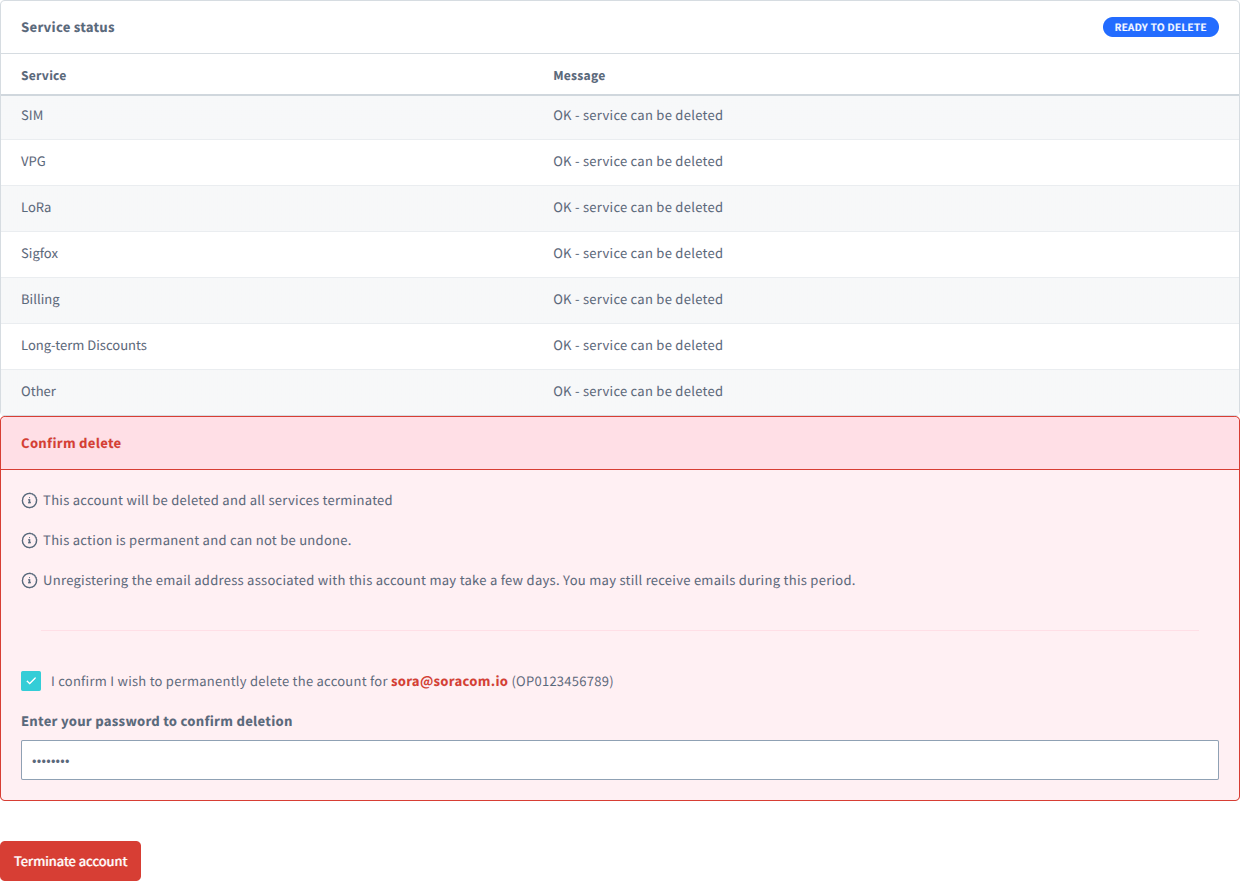The width and height of the screenshot is (1240, 881).
Task: Click the Message column header
Action: coord(579,76)
